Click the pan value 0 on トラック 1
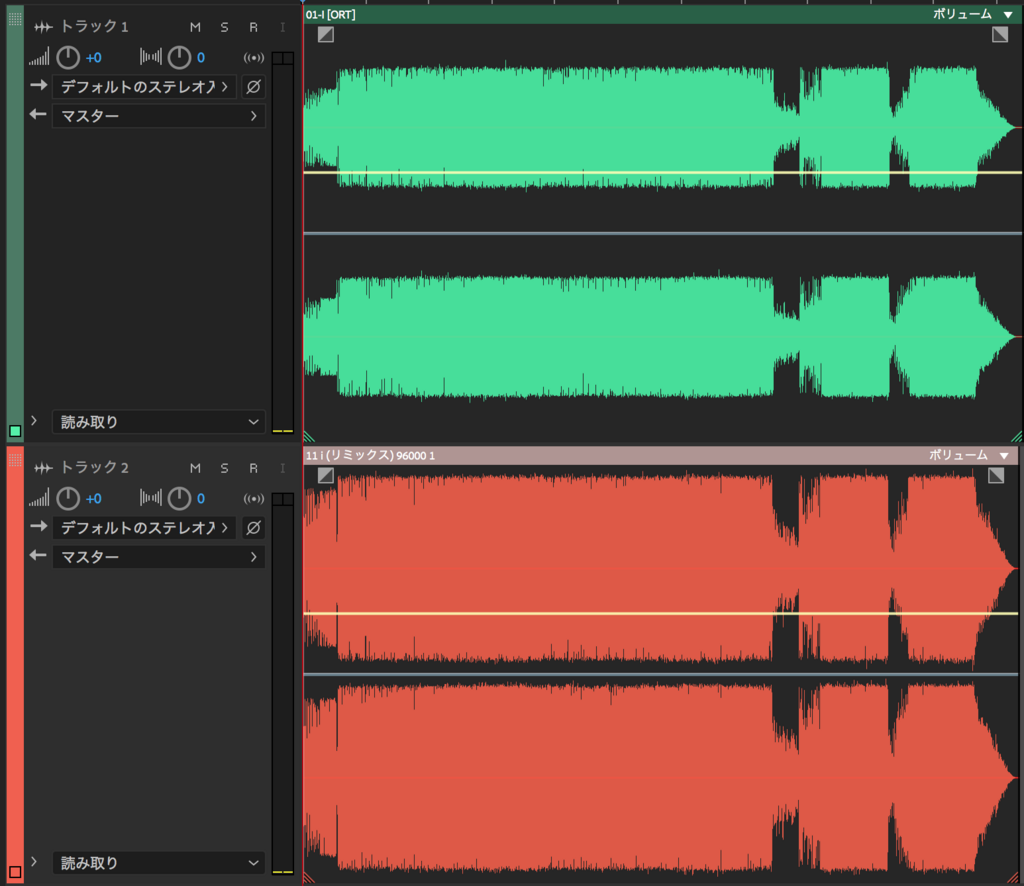 pyautogui.click(x=200, y=57)
